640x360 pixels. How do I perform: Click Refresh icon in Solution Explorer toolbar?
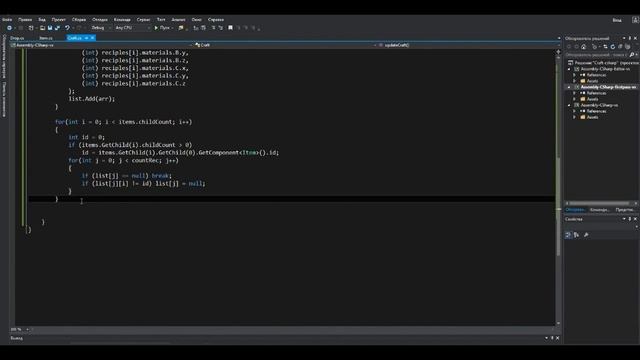tap(613, 47)
